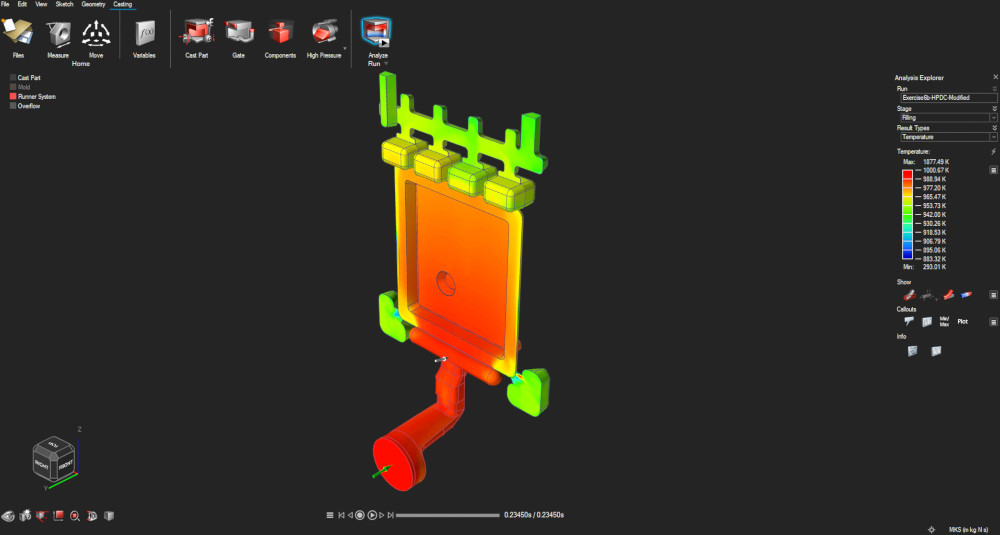Record the animation
1000x535 pixels.
point(360,515)
